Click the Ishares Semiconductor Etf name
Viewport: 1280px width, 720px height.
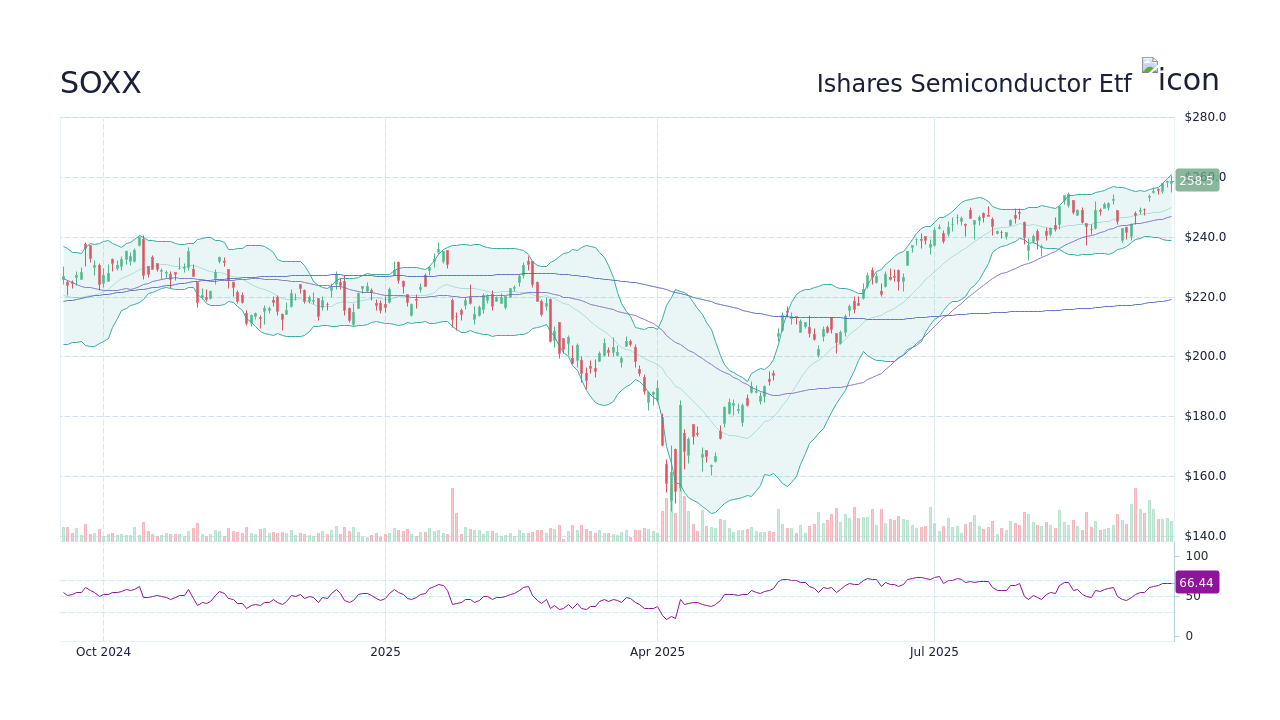[973, 84]
